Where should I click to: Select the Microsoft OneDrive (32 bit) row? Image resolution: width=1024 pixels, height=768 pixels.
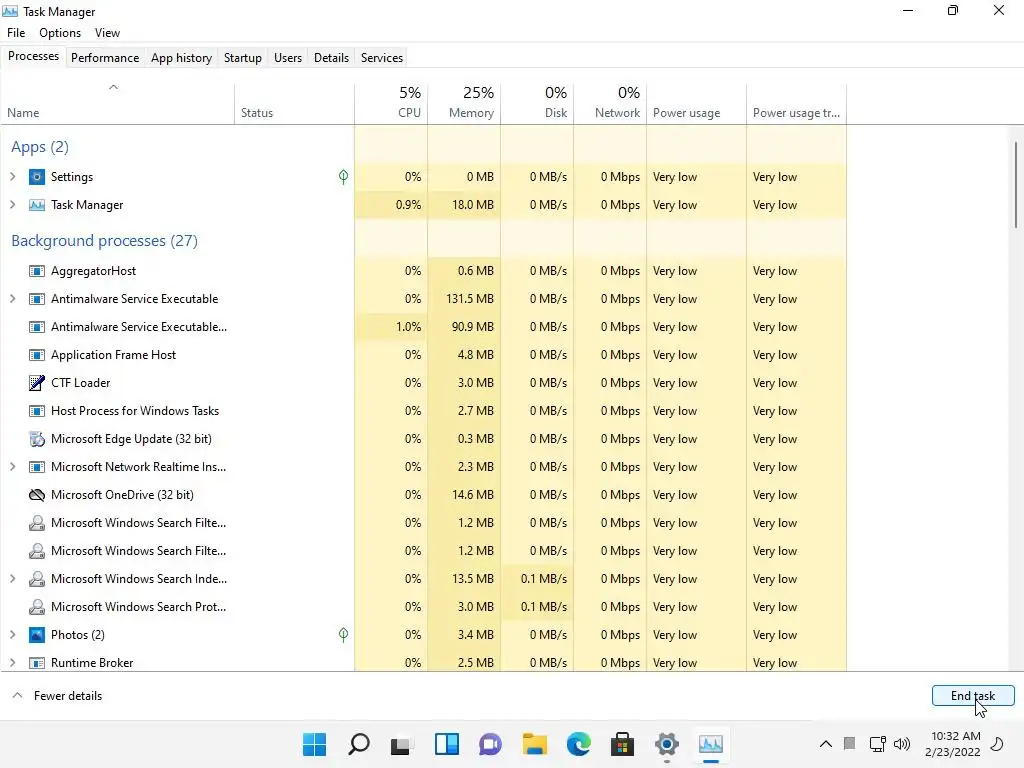point(423,495)
